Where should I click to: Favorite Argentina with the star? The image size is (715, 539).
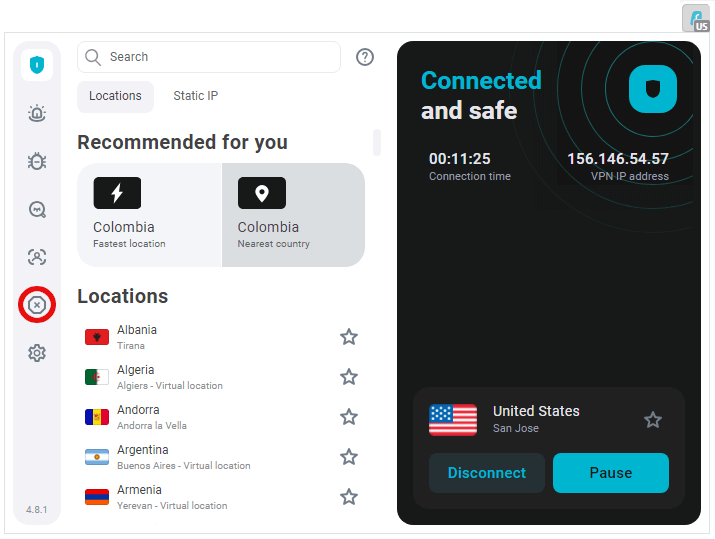(x=349, y=457)
